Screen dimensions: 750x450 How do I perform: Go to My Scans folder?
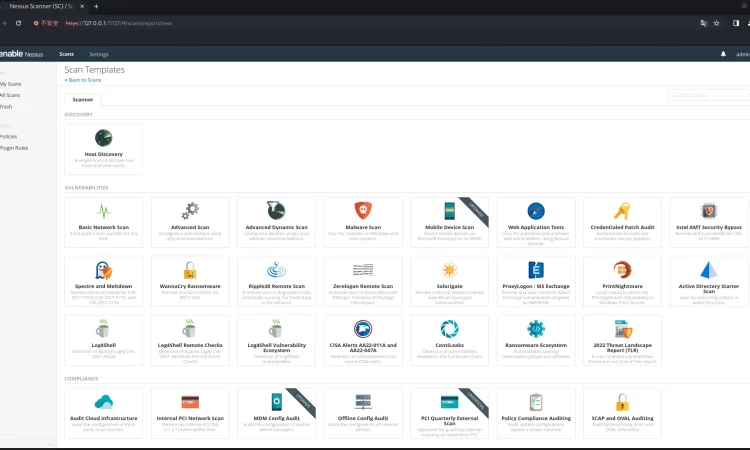(11, 84)
